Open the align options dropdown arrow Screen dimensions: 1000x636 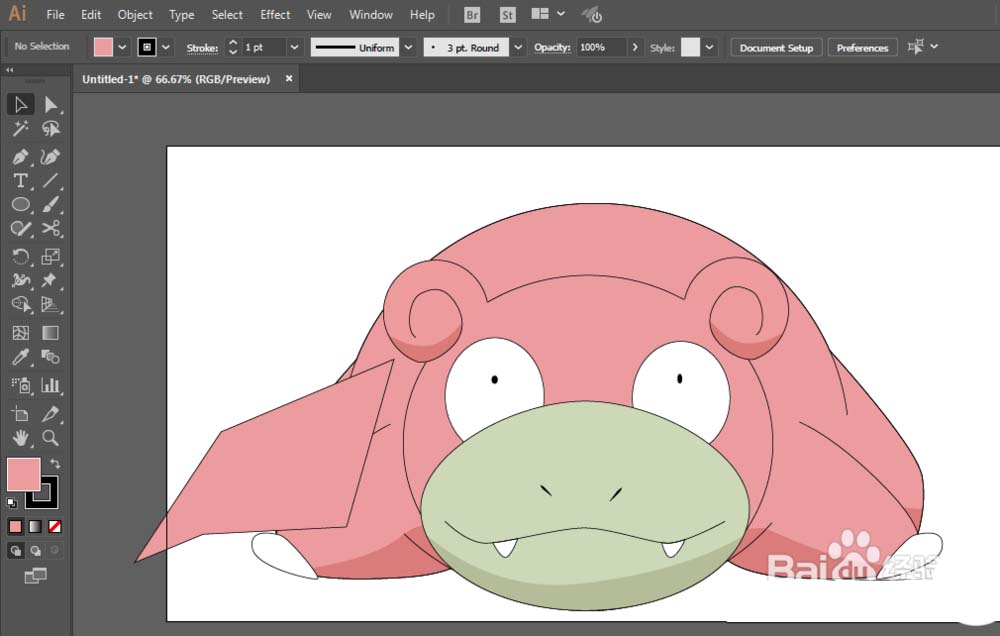(x=934, y=47)
